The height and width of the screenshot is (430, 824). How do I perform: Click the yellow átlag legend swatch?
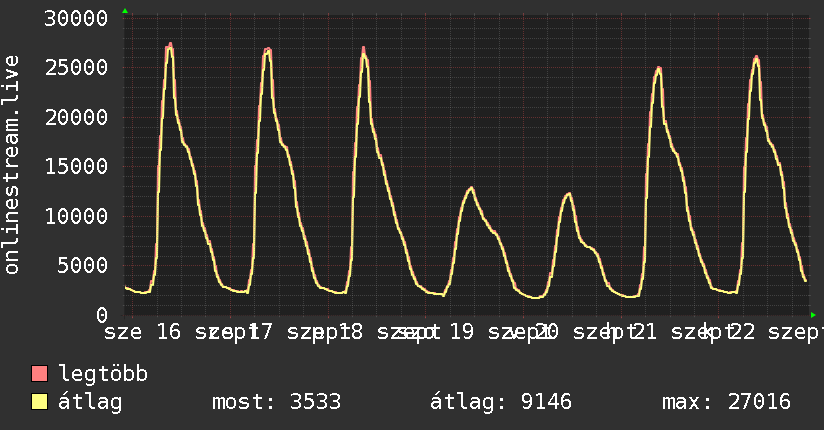click(39, 402)
